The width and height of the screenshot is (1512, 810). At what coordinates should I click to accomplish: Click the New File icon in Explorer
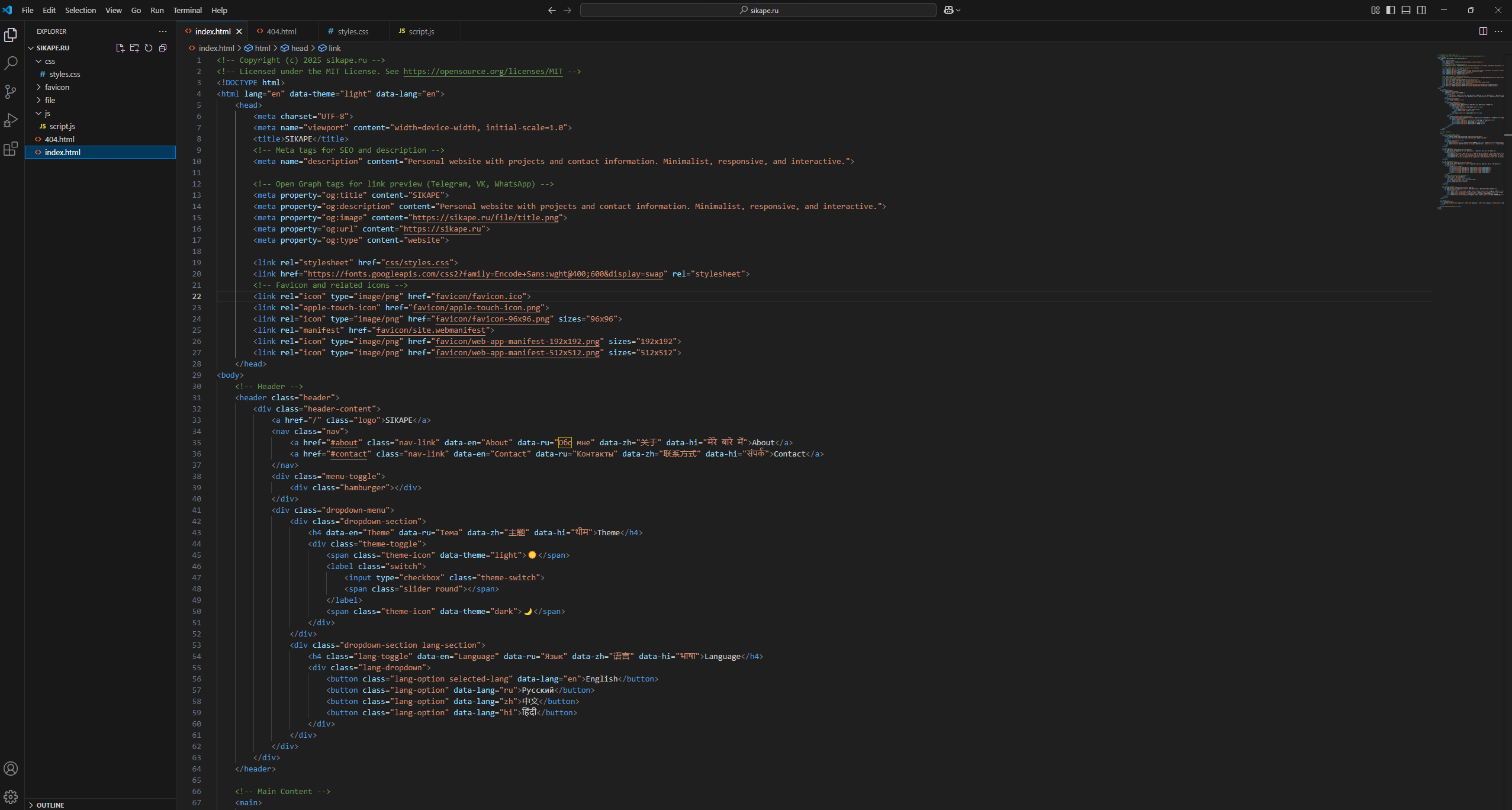(120, 48)
